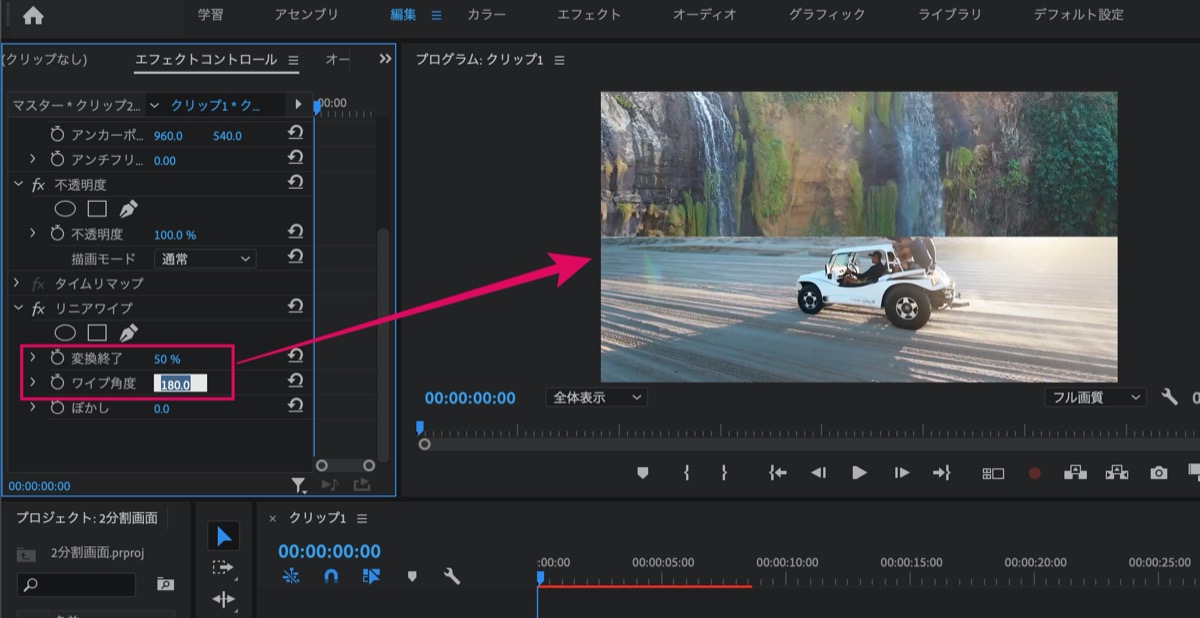The width and height of the screenshot is (1200, 618).
Task: Toggle animation stopwatch for 不透明度 value
Action: [x=58, y=234]
